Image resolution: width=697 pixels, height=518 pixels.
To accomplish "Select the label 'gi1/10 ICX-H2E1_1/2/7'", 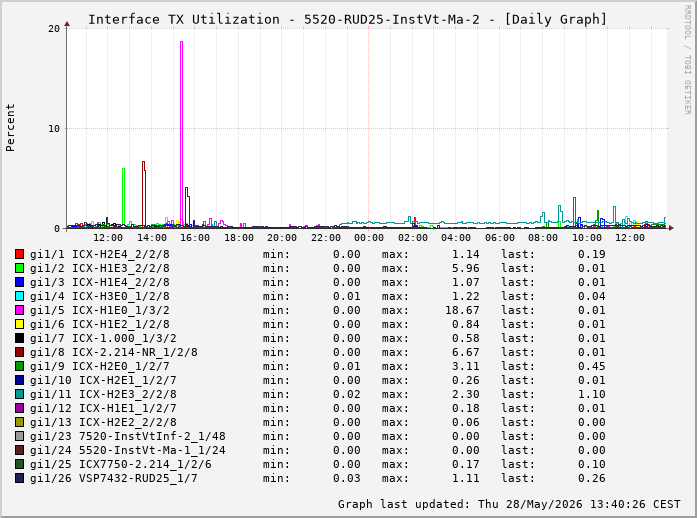I will pyautogui.click(x=103, y=381).
